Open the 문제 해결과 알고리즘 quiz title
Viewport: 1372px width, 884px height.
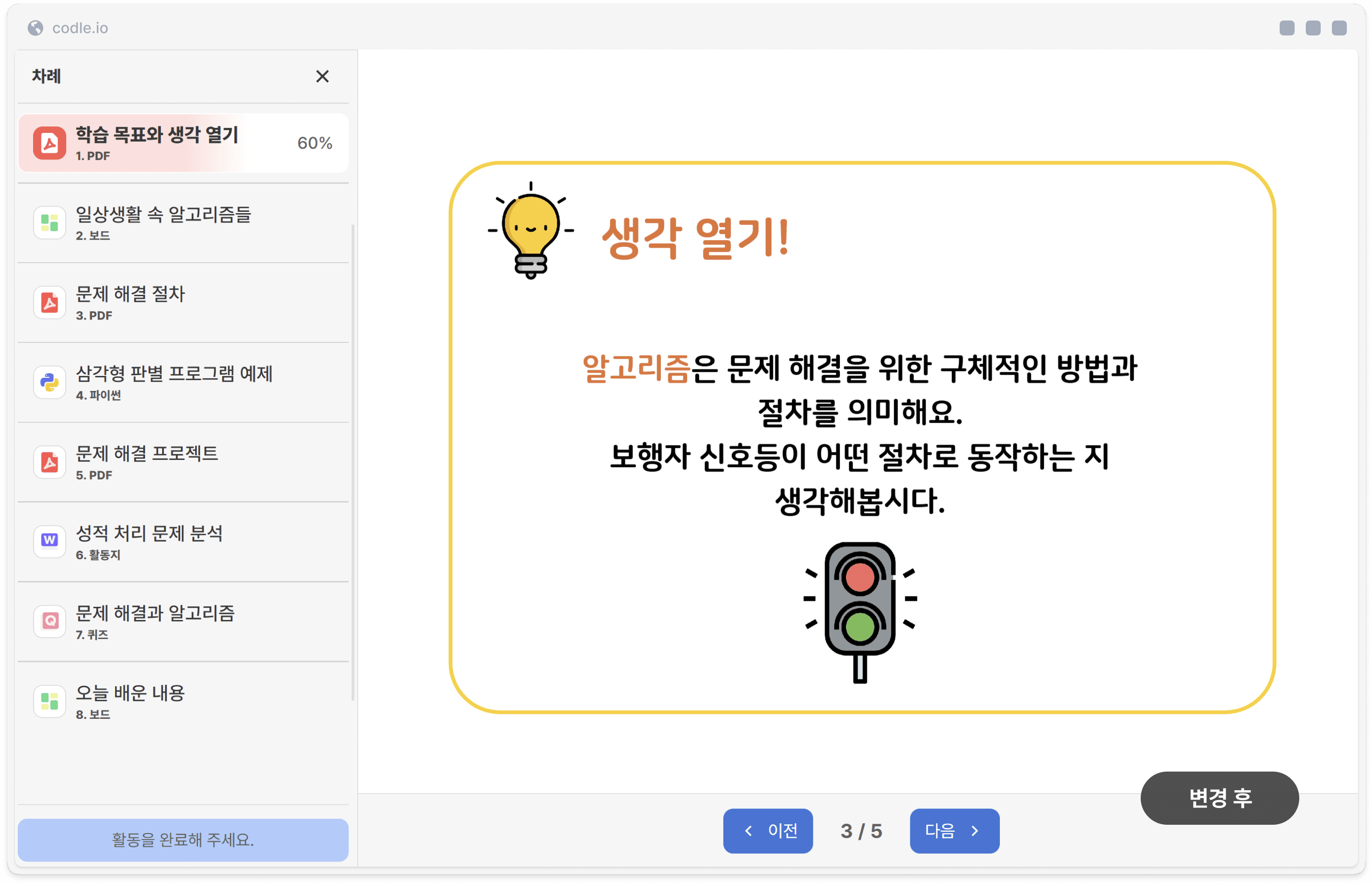click(x=155, y=613)
